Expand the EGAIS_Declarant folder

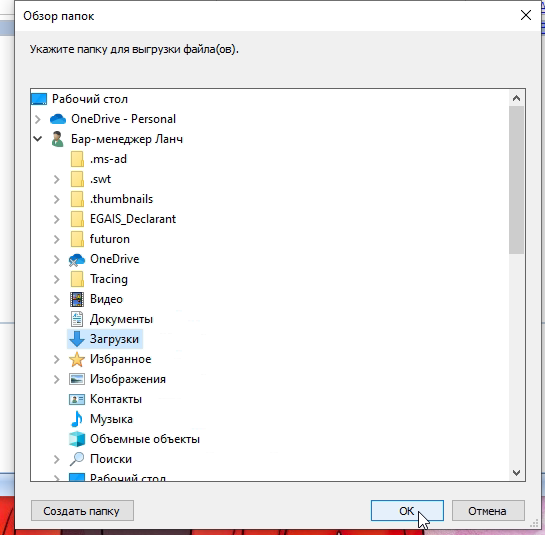pos(56,219)
